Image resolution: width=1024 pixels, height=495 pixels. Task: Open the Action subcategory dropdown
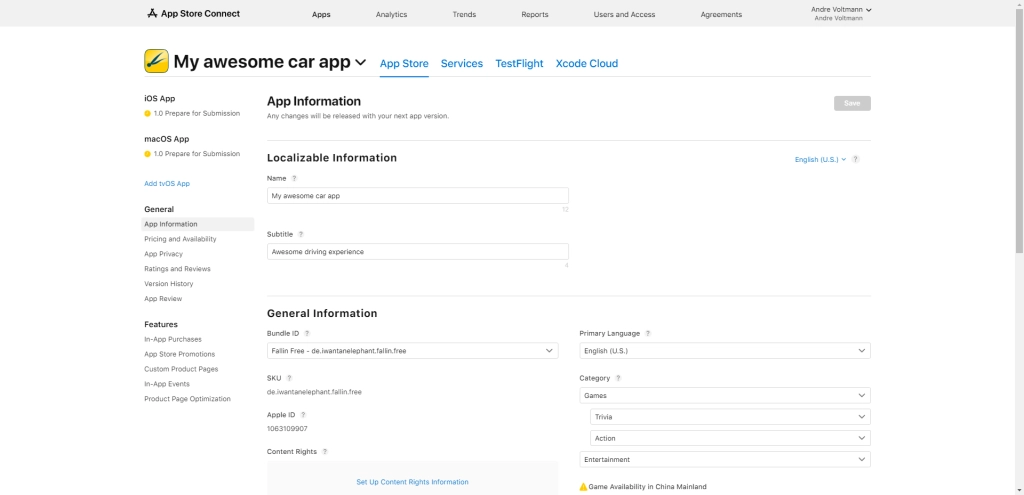(x=730, y=438)
